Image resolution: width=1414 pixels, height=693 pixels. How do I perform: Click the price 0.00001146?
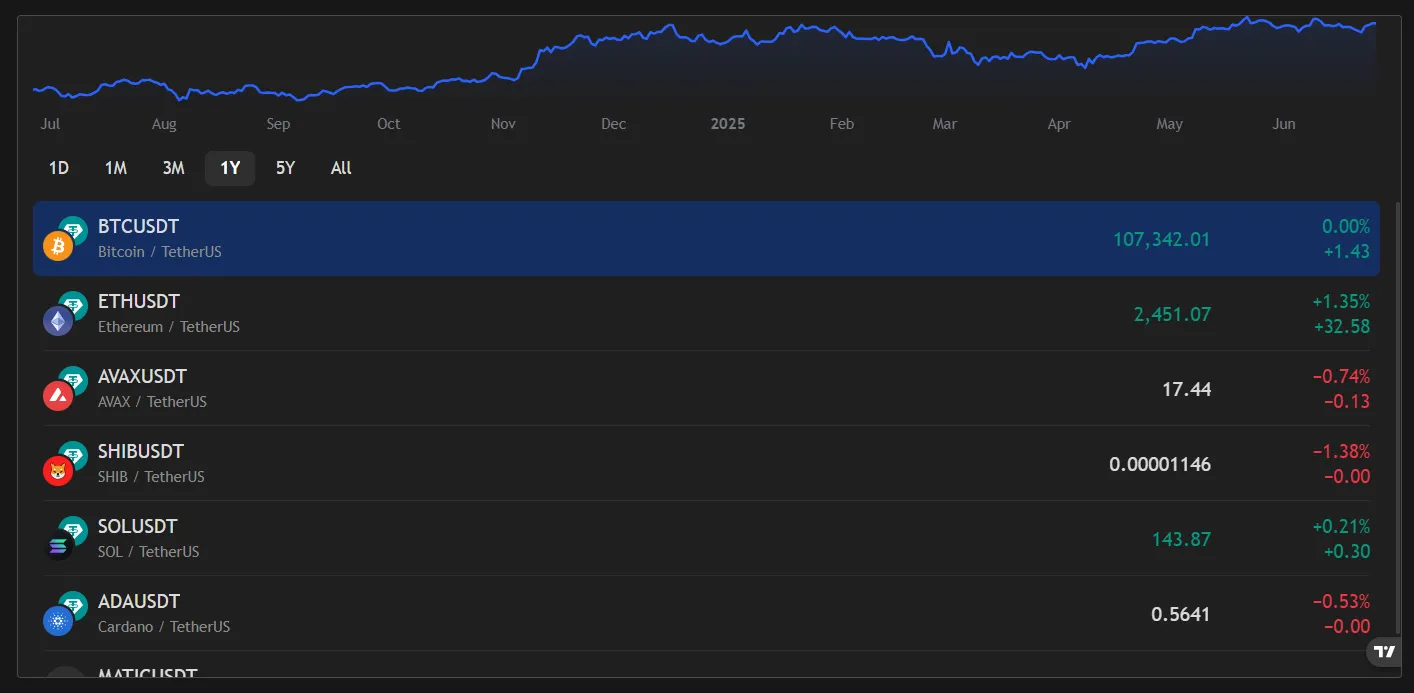[x=1160, y=464]
